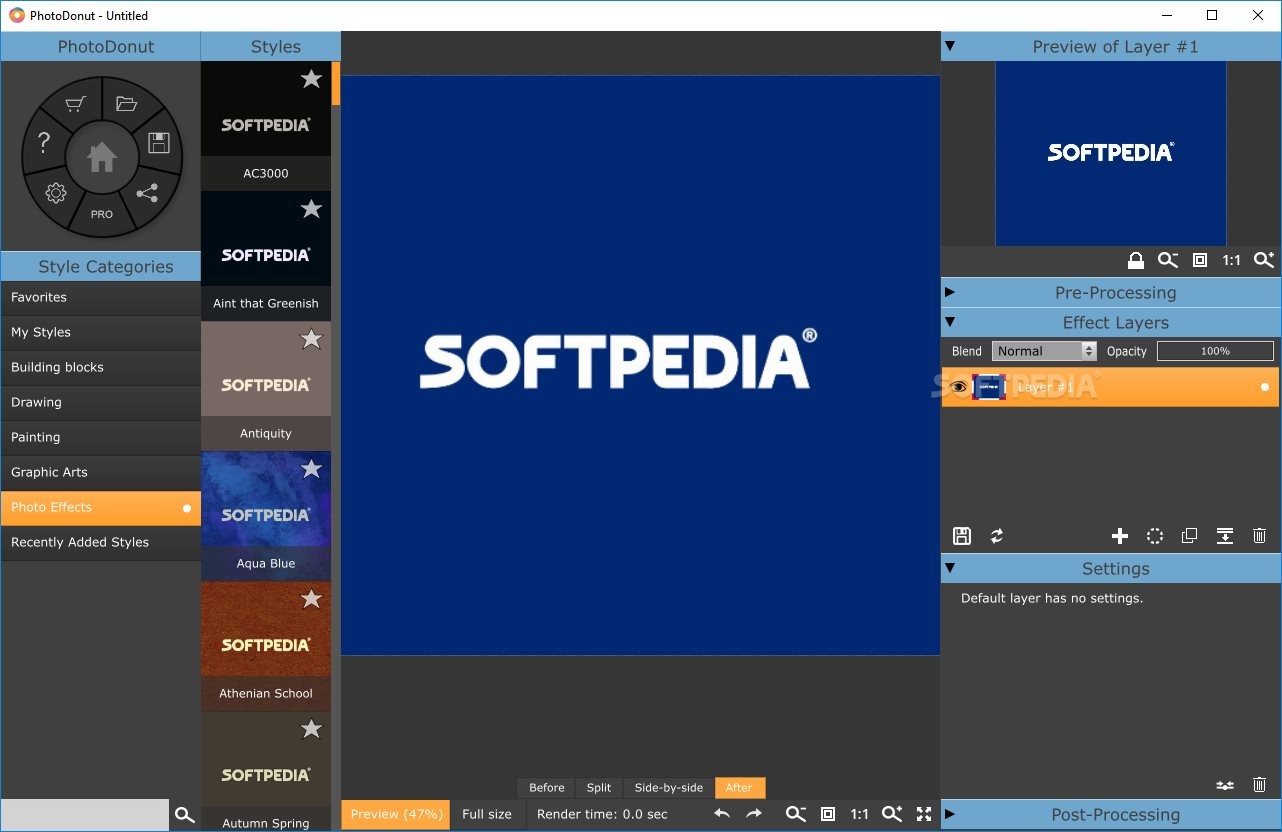1282x832 pixels.
Task: Click the styles search magnifier icon
Action: tap(184, 815)
